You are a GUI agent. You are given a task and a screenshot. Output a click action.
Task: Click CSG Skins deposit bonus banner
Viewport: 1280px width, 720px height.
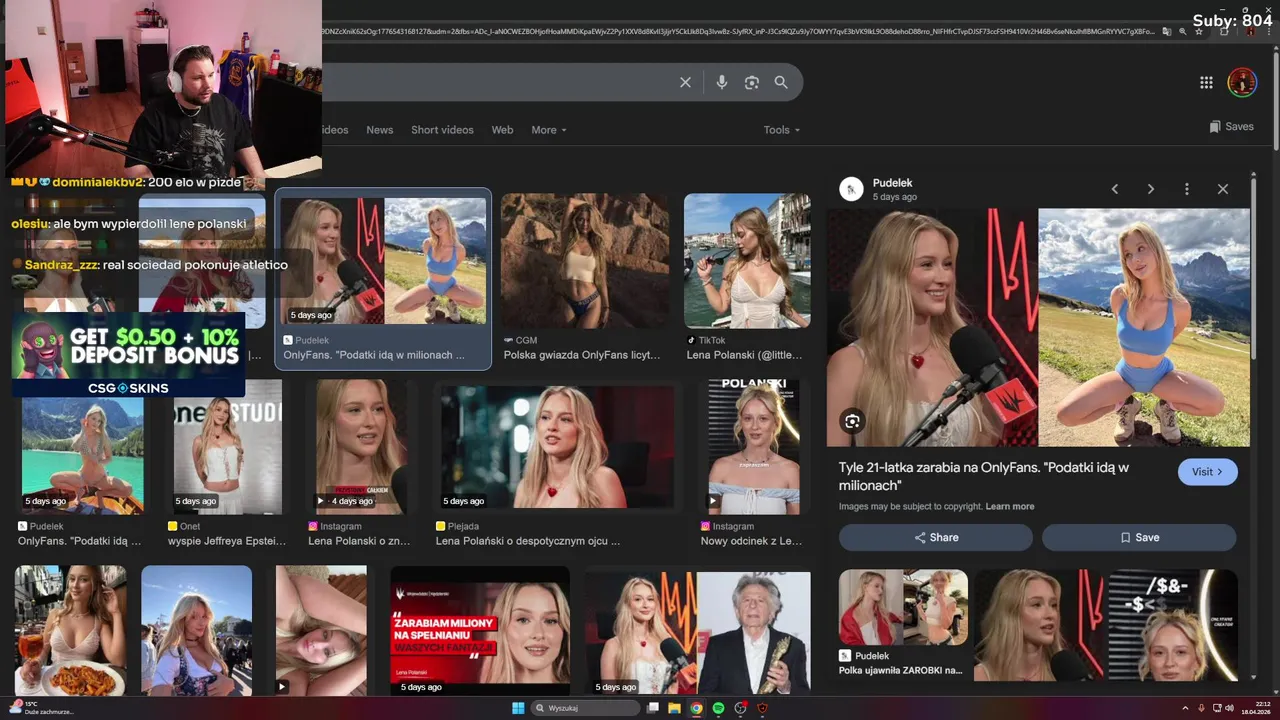127,356
